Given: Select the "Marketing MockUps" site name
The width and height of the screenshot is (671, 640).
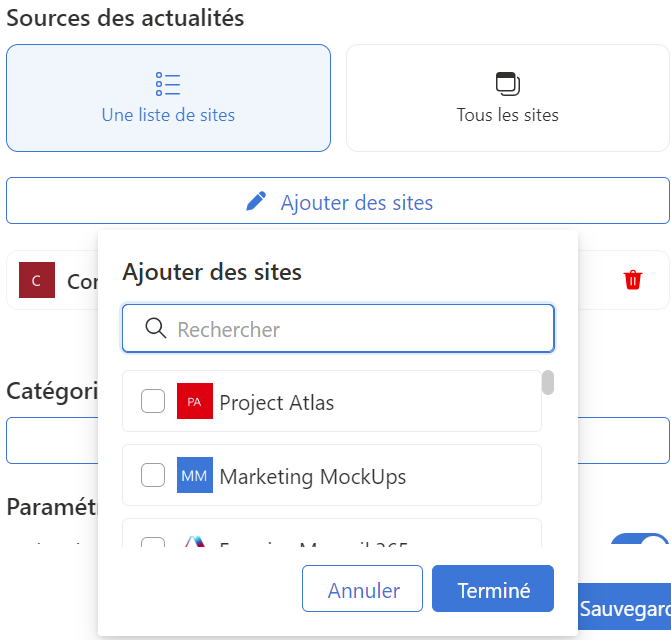Looking at the screenshot, I should 313,477.
